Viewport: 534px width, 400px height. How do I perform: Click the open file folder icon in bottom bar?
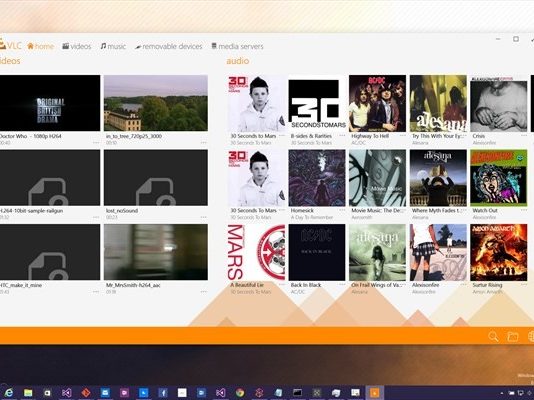(513, 336)
